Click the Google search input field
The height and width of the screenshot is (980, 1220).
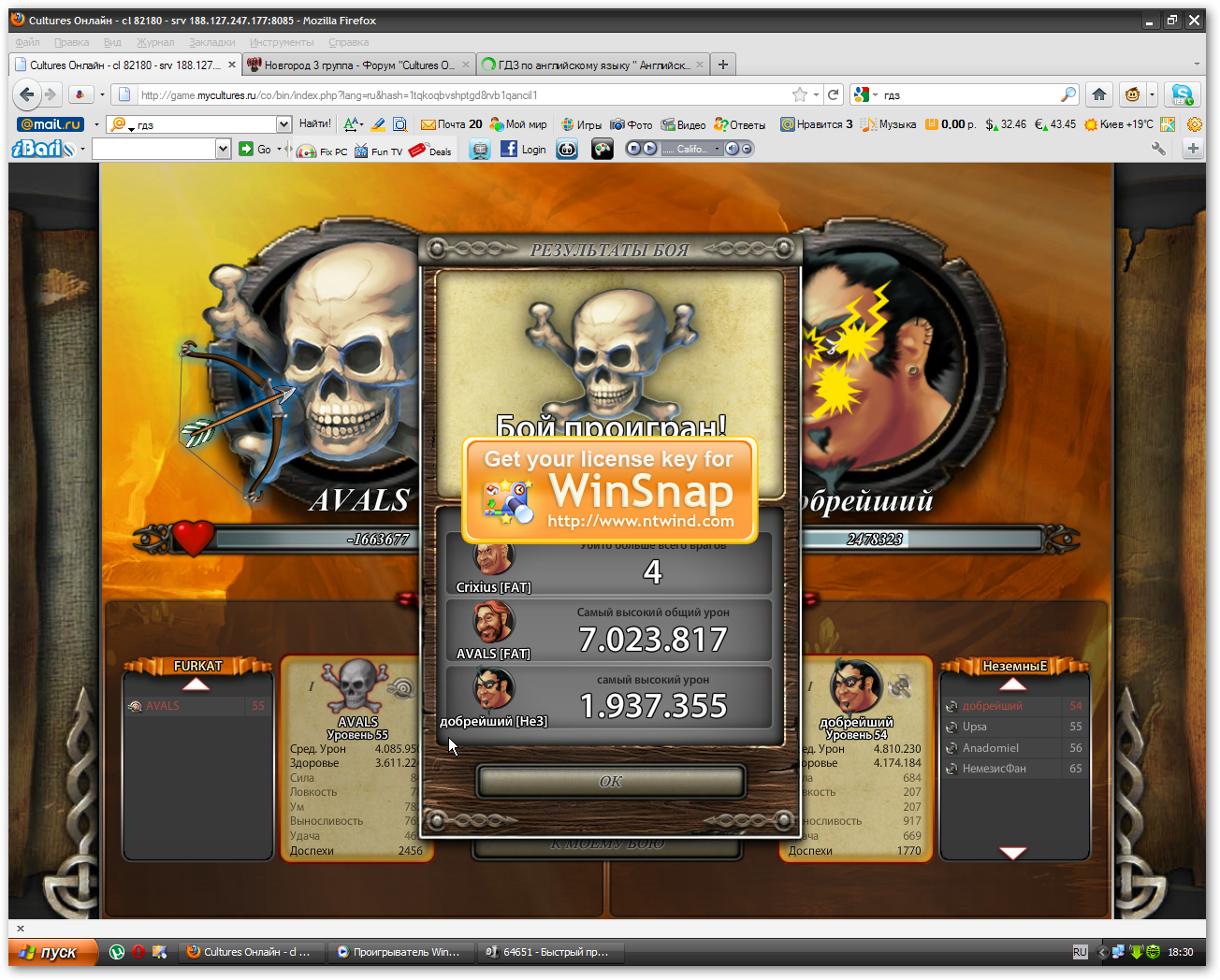coord(968,95)
